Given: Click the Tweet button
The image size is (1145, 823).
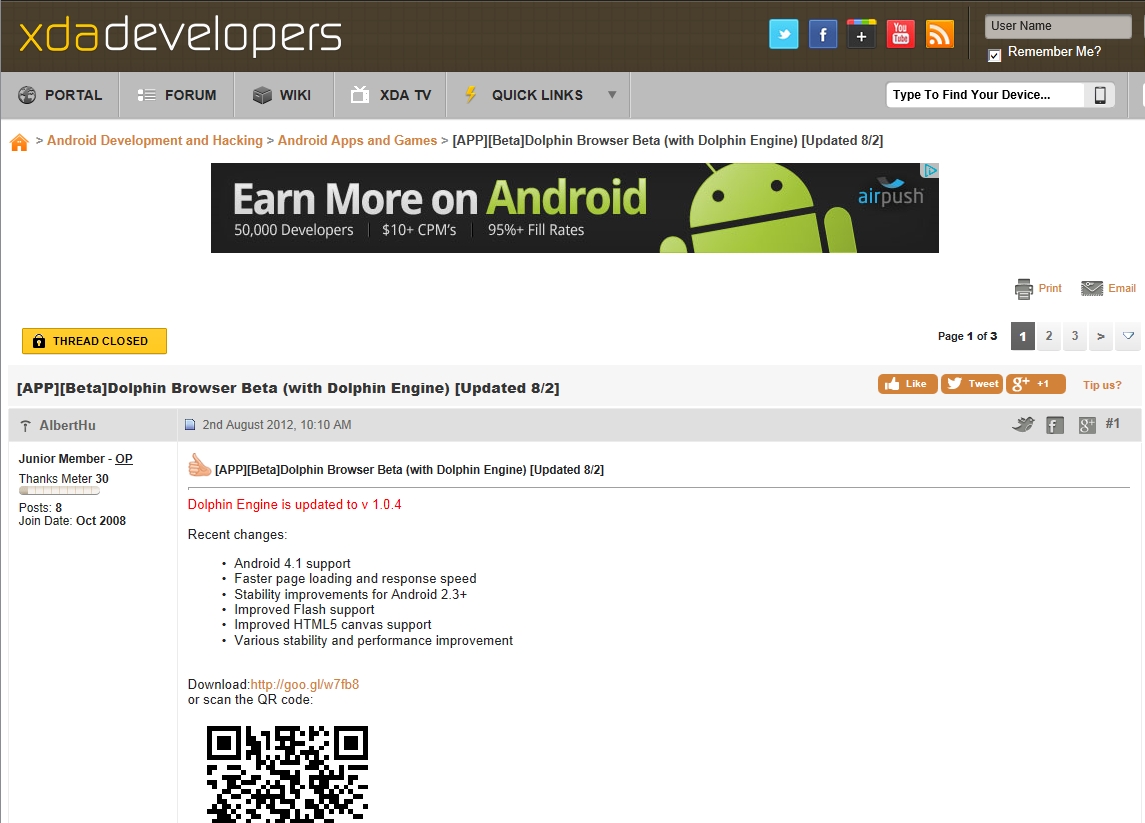Looking at the screenshot, I should pyautogui.click(x=972, y=384).
